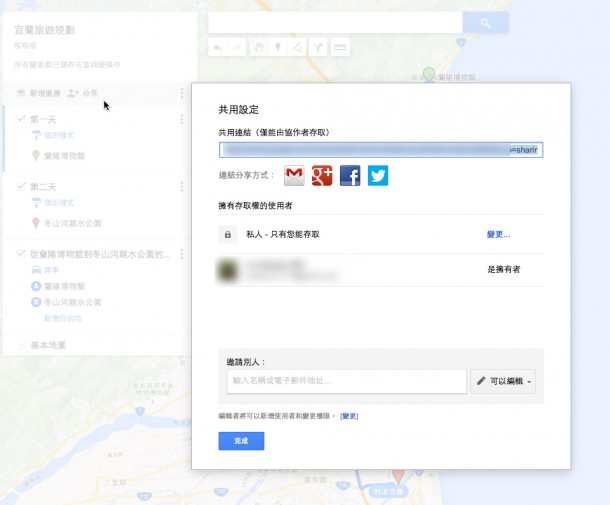
Task: Click the green pin for 蘭陽博物館
Action: click(36, 156)
